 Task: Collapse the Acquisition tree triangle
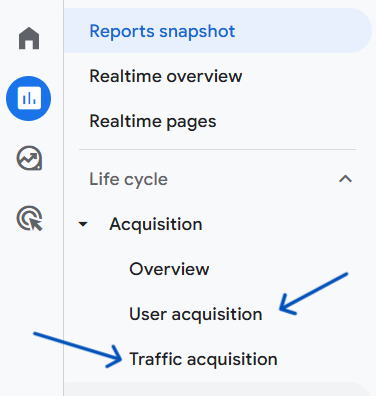coord(83,224)
